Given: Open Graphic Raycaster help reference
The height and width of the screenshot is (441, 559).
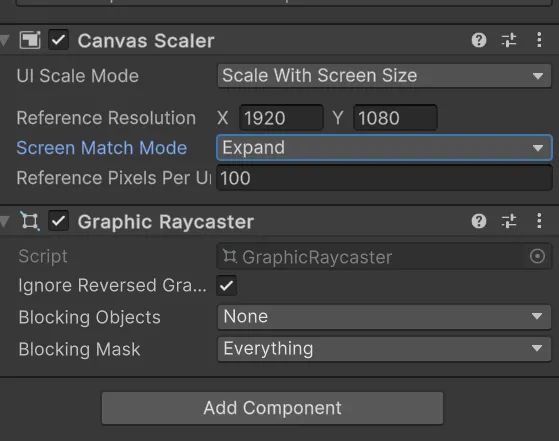Looking at the screenshot, I should pyautogui.click(x=478, y=221).
